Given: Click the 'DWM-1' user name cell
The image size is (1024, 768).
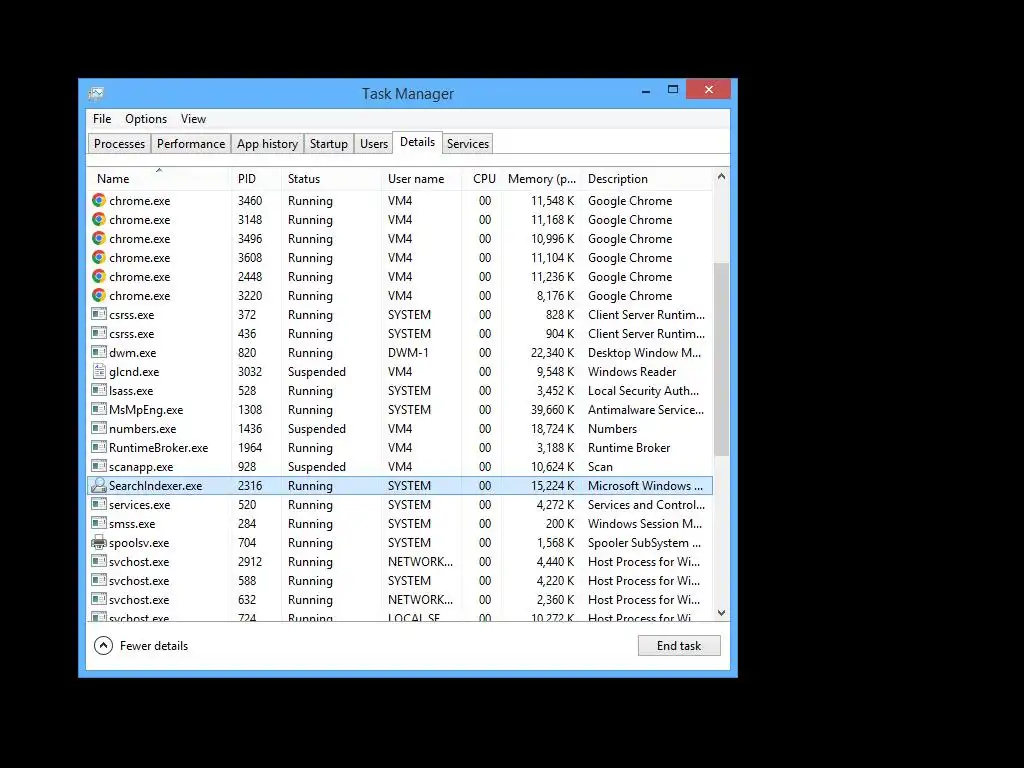Looking at the screenshot, I should (408, 353).
